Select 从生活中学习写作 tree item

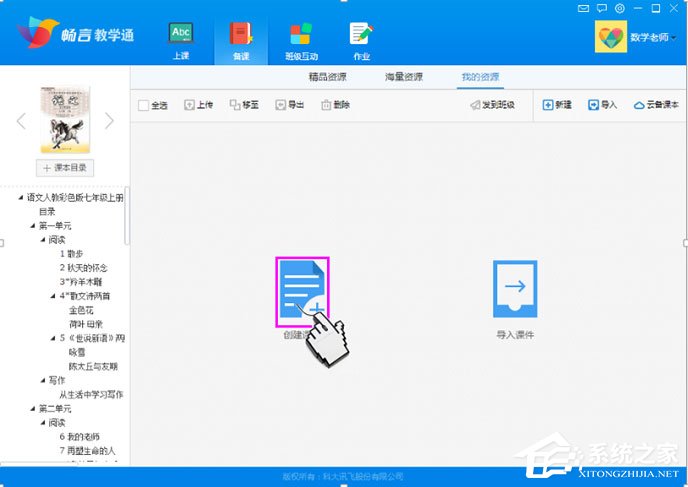pyautogui.click(x=91, y=394)
